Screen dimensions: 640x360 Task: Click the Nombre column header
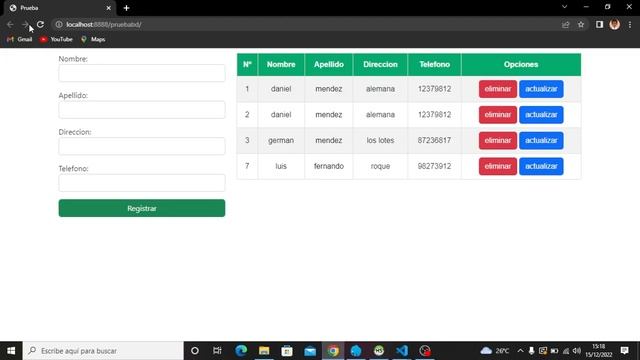281,64
